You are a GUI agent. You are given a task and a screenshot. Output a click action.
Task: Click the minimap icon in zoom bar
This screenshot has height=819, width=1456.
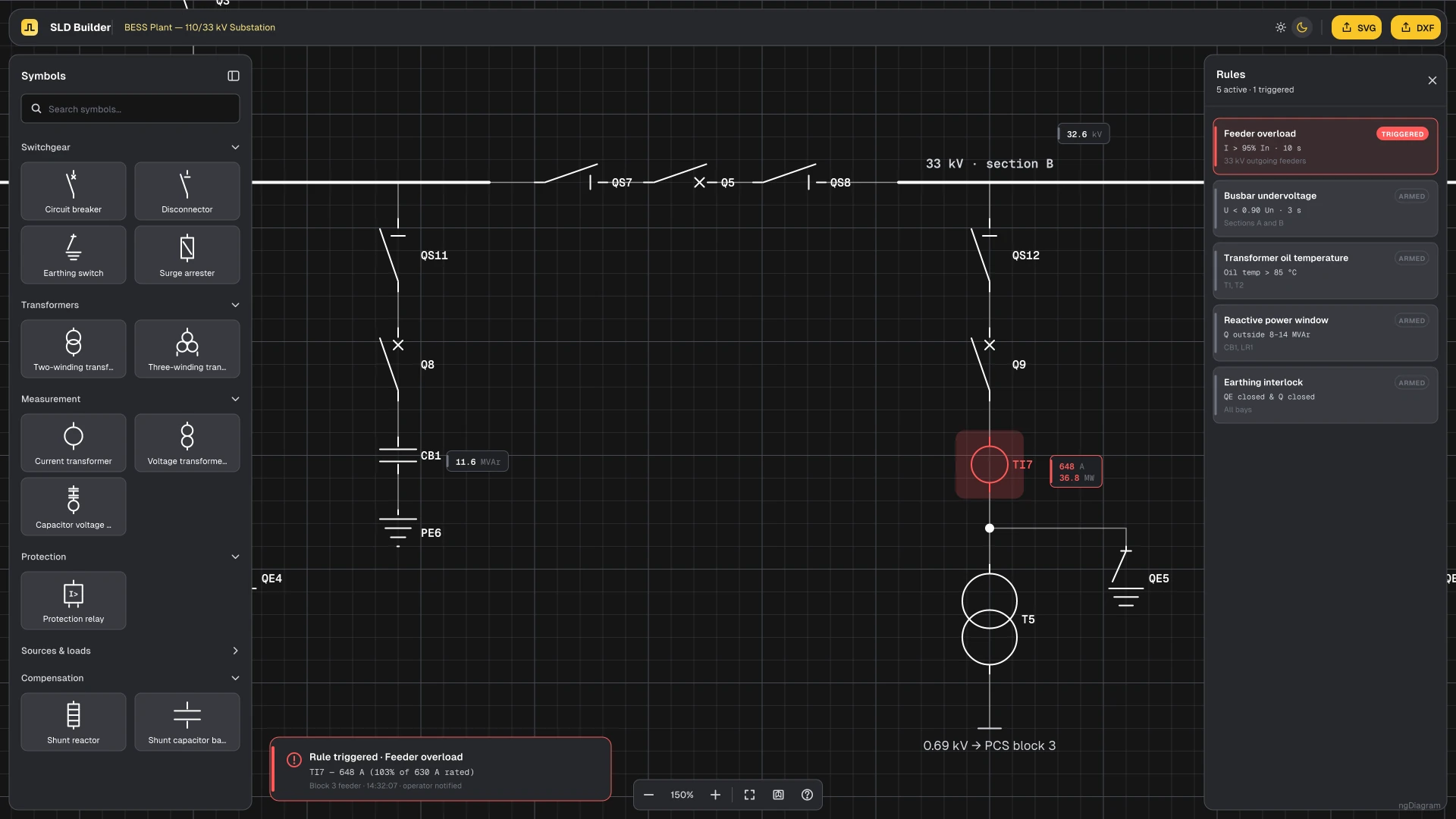[778, 795]
